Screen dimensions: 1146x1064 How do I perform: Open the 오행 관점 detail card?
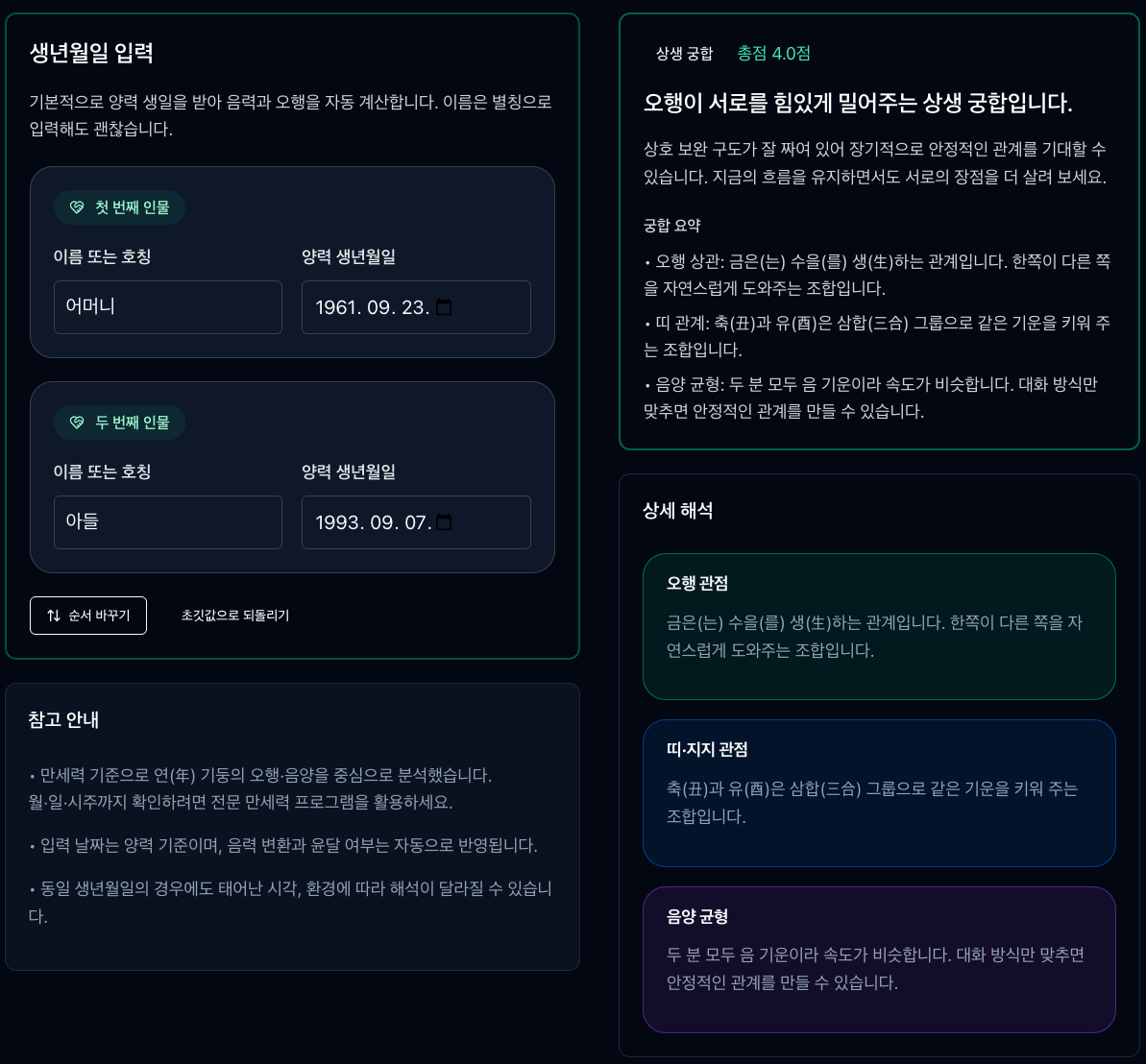[879, 626]
